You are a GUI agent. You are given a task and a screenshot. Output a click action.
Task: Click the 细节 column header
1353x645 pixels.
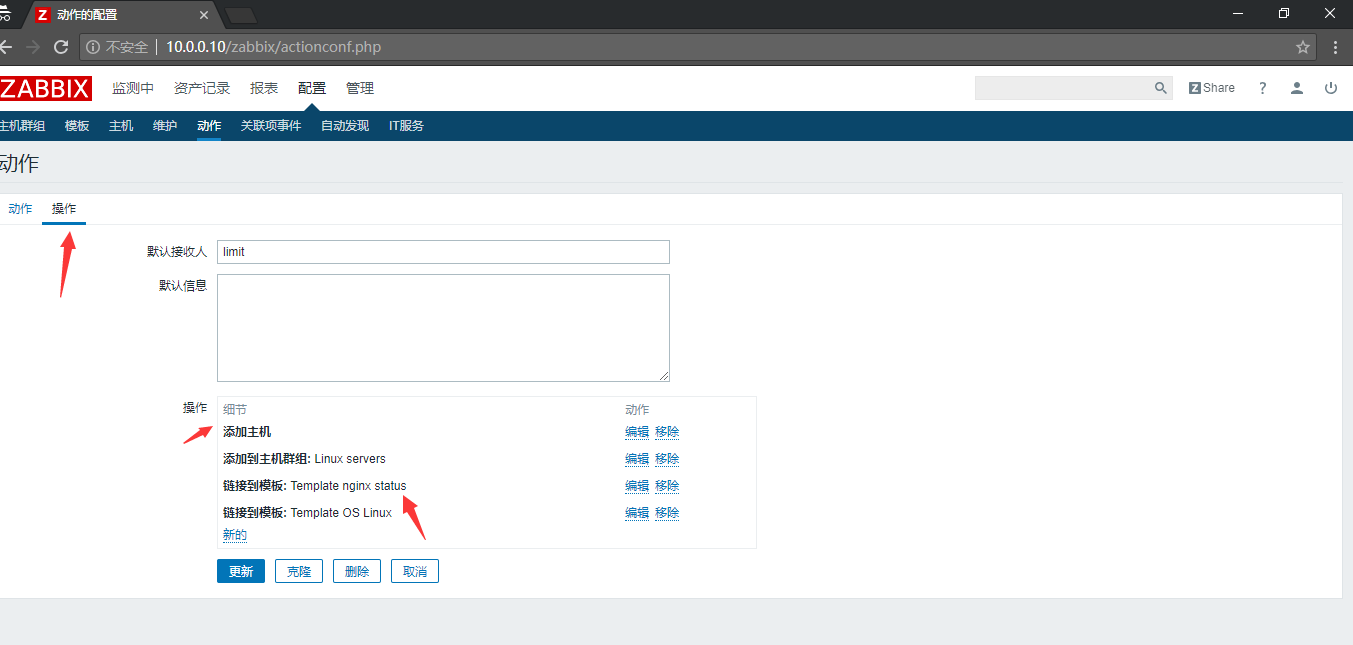tap(235, 410)
